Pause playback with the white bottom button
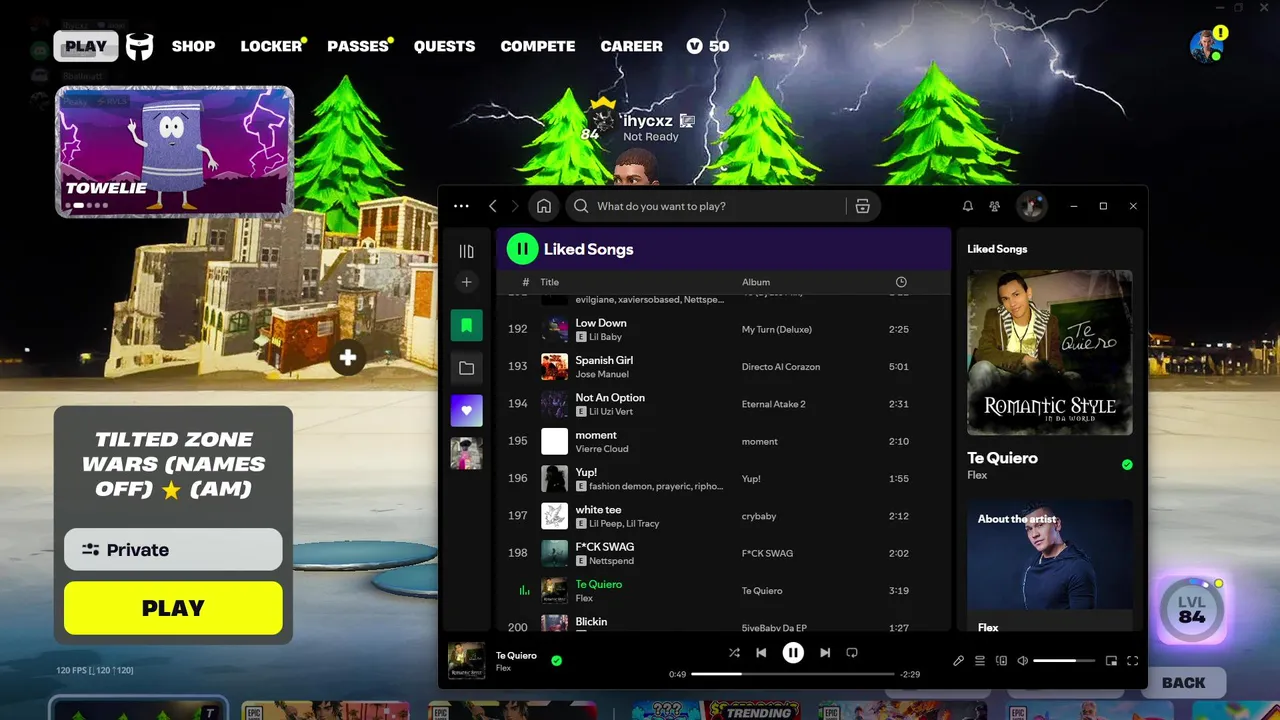 tap(793, 653)
